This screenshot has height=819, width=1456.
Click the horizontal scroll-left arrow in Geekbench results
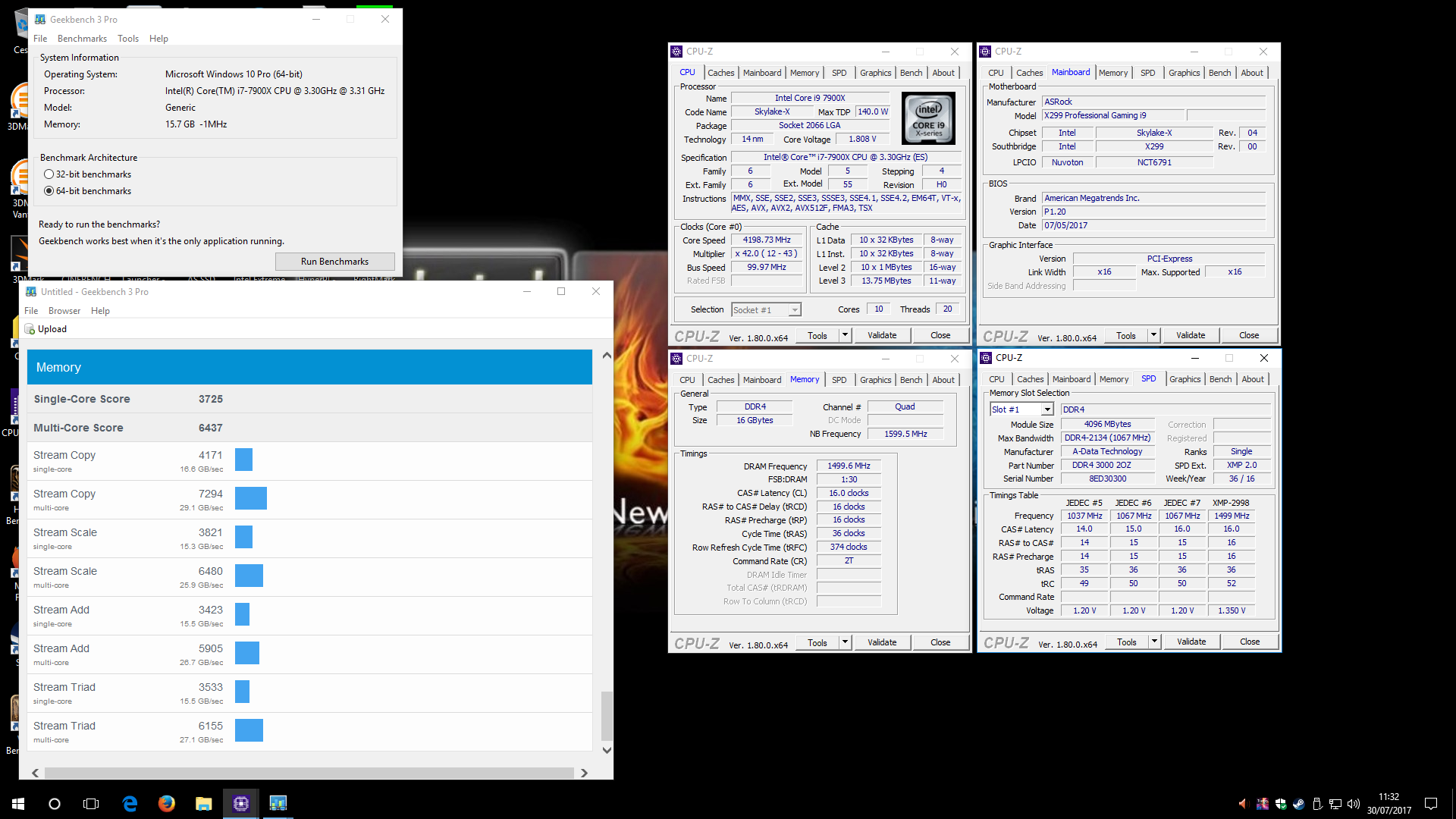(x=35, y=773)
